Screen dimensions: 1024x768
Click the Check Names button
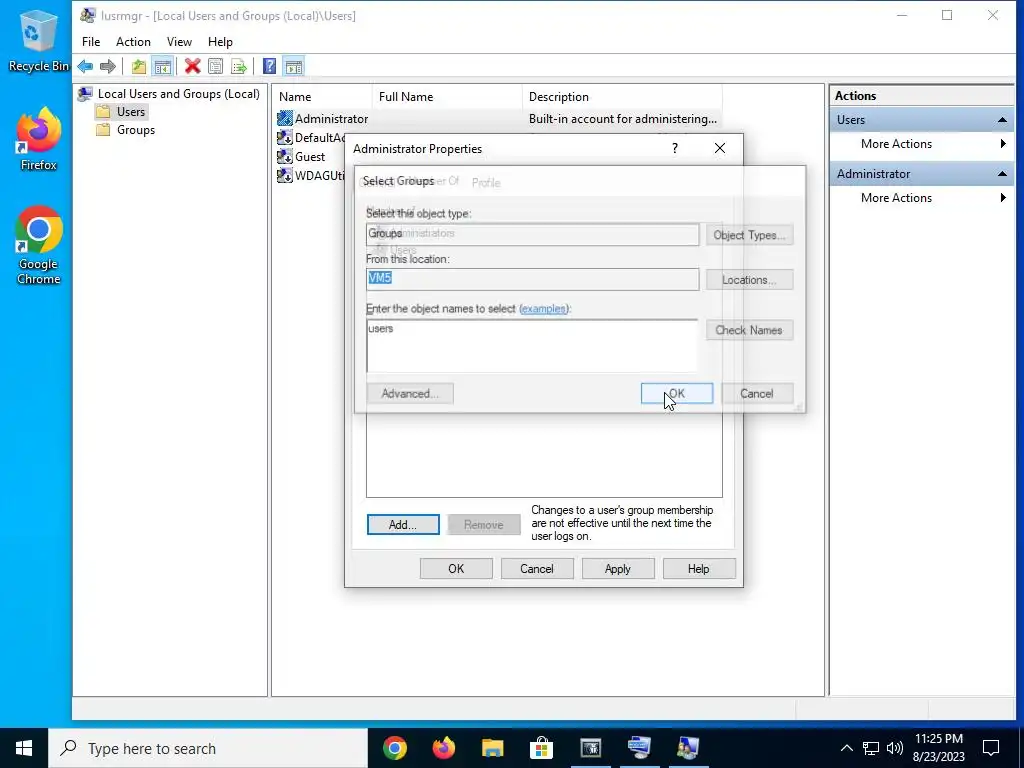coord(749,330)
